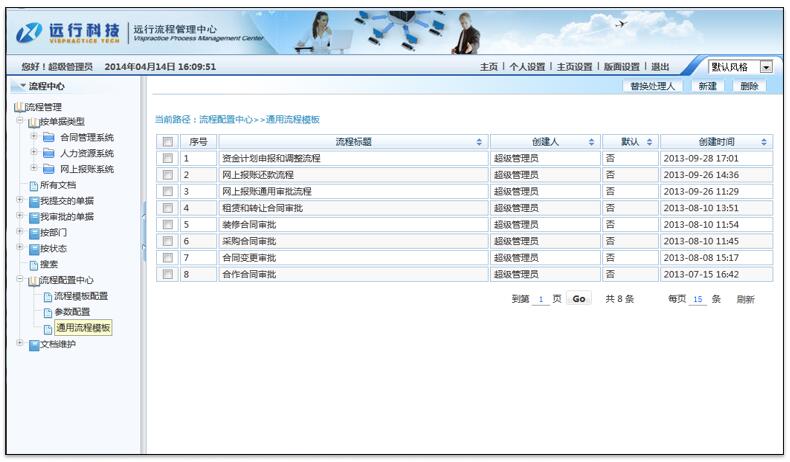Click 退出 in the top menu
Image resolution: width=790 pixels, height=462 pixels.
click(x=659, y=67)
